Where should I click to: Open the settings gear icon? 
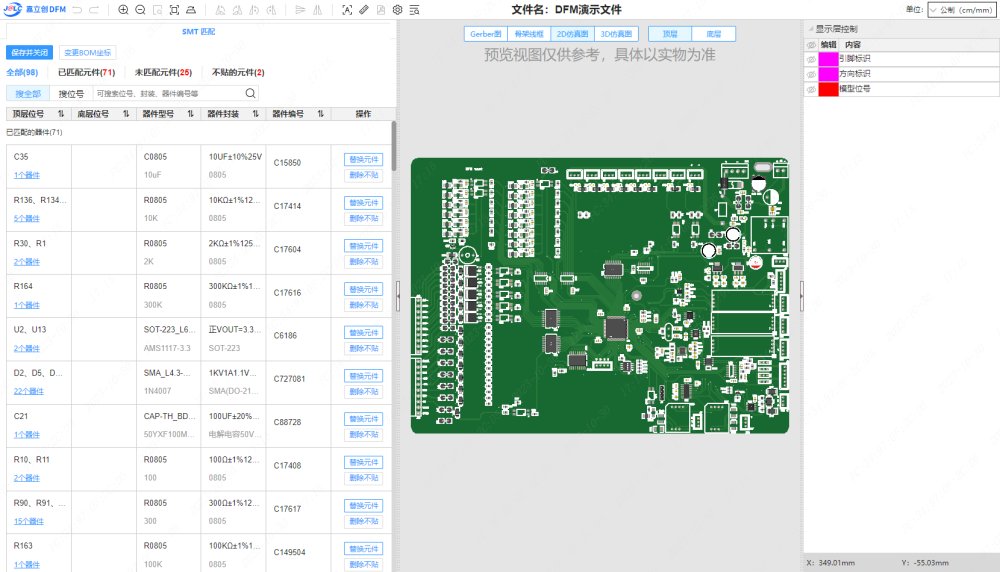click(x=397, y=10)
